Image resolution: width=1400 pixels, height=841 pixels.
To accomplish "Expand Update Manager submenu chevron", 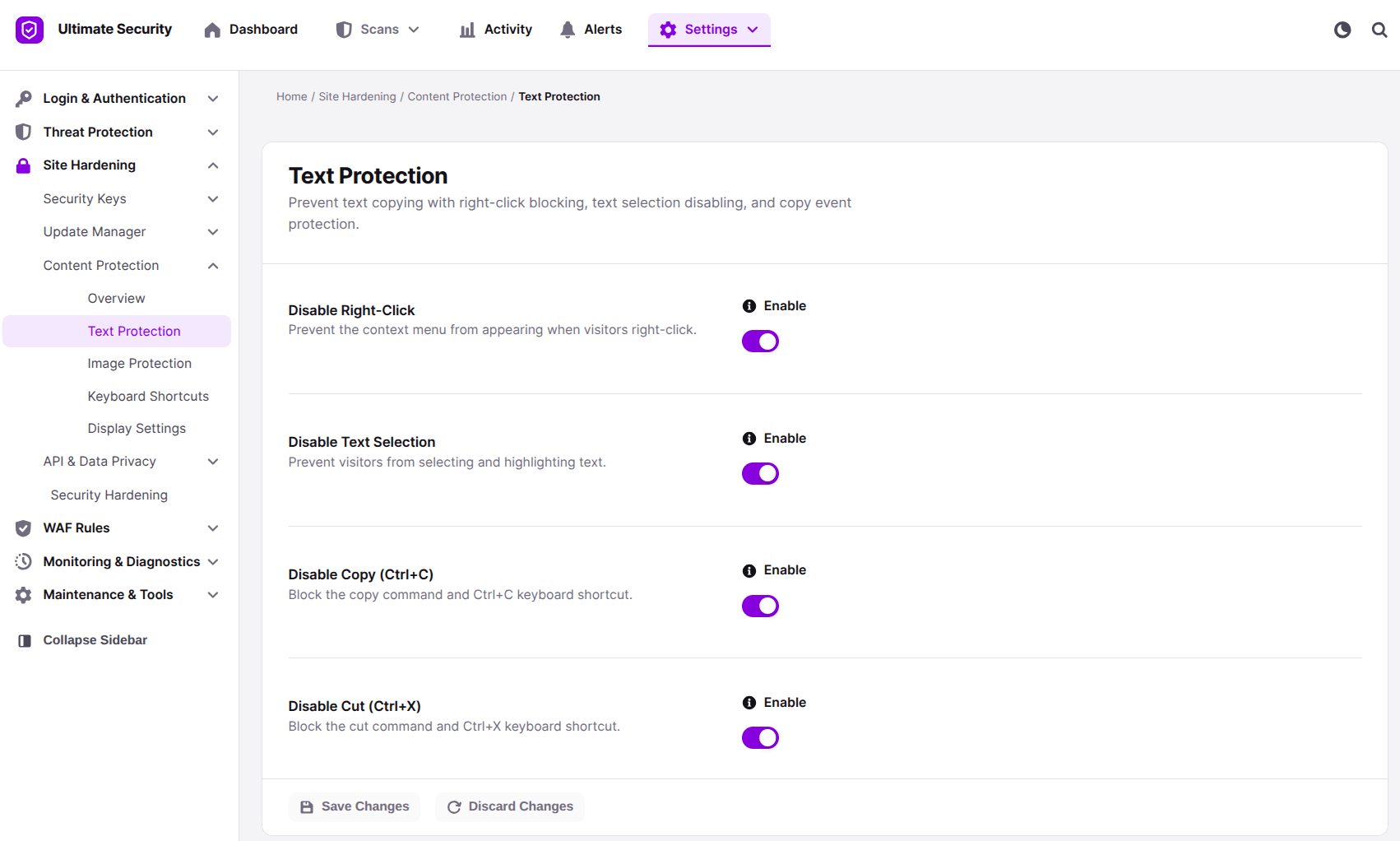I will [x=213, y=232].
